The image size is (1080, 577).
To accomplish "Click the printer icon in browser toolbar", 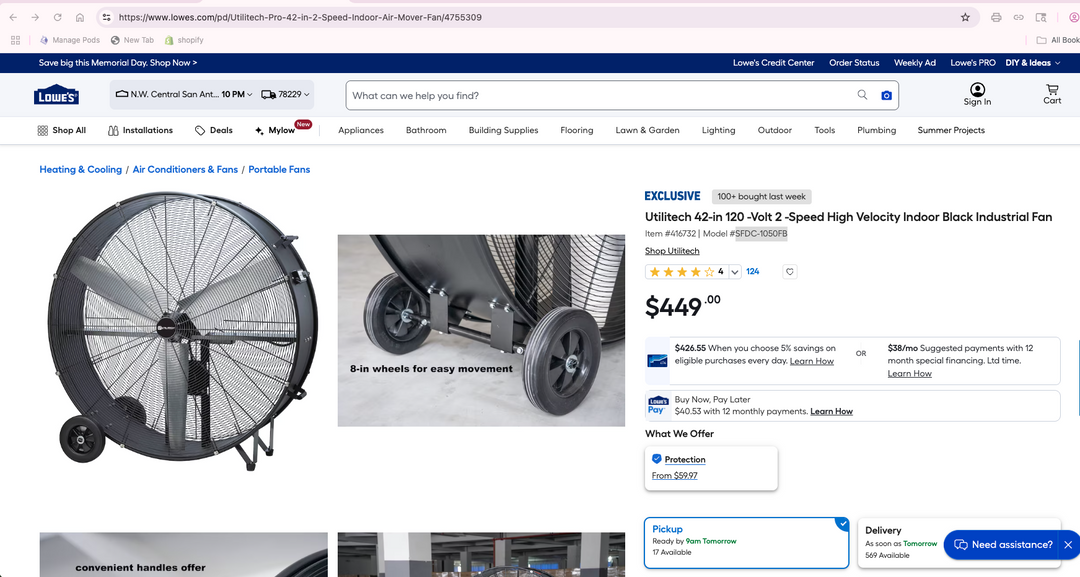I will (996, 17).
